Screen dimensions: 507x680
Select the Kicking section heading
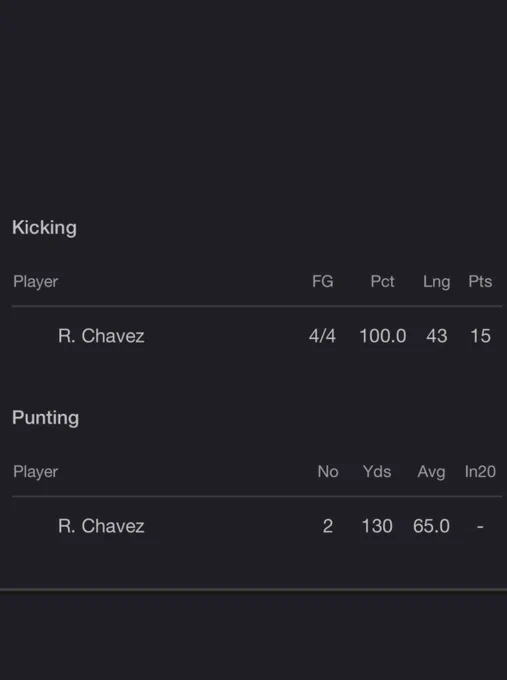[44, 228]
